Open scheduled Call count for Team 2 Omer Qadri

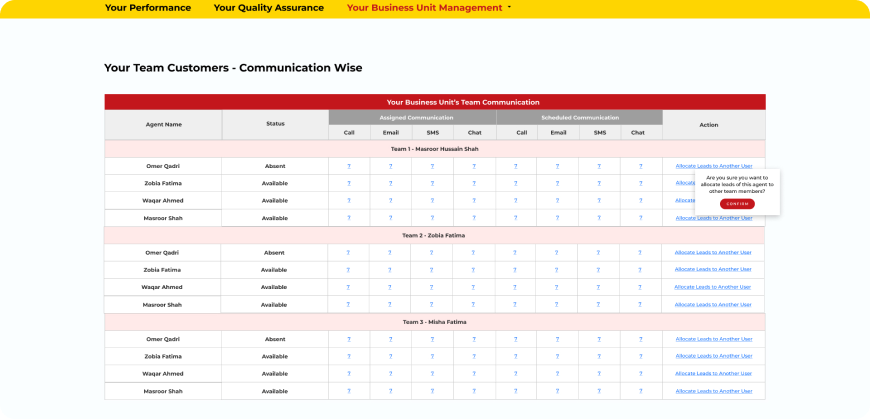point(515,253)
